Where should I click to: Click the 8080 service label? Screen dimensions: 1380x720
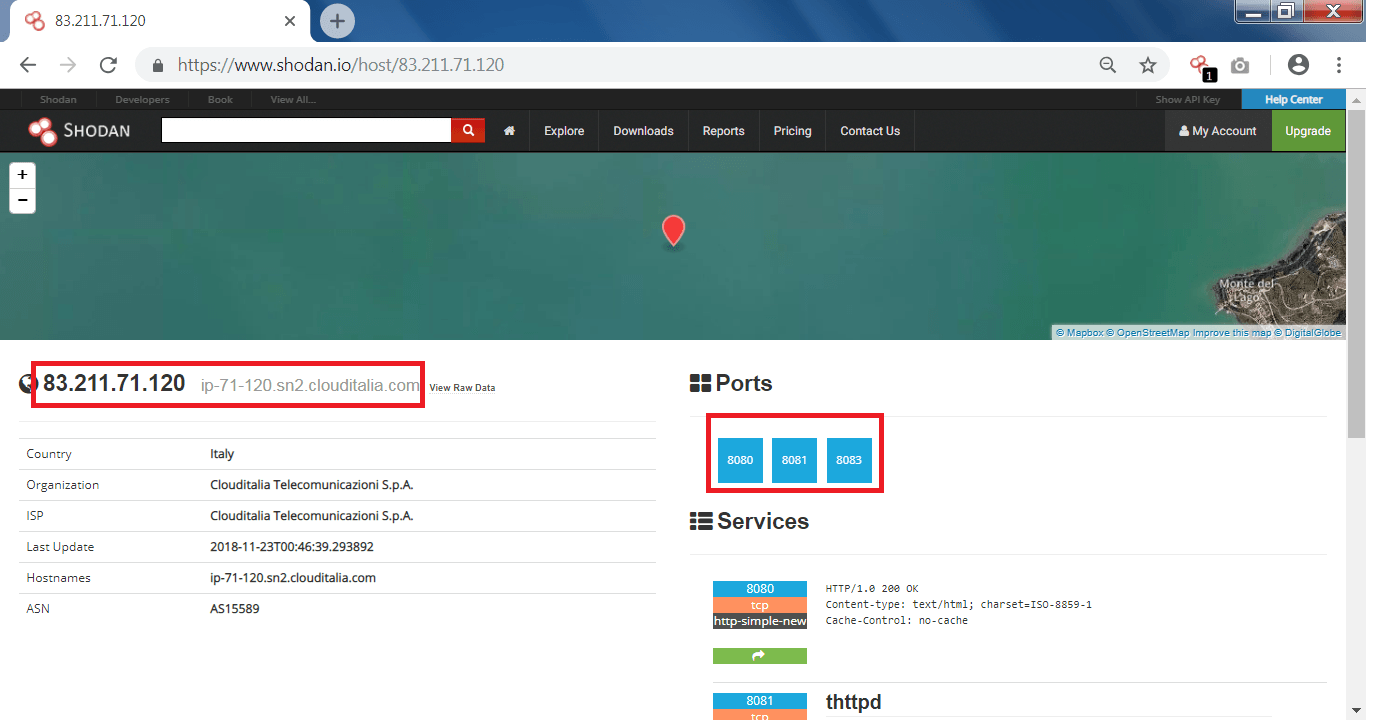point(760,589)
